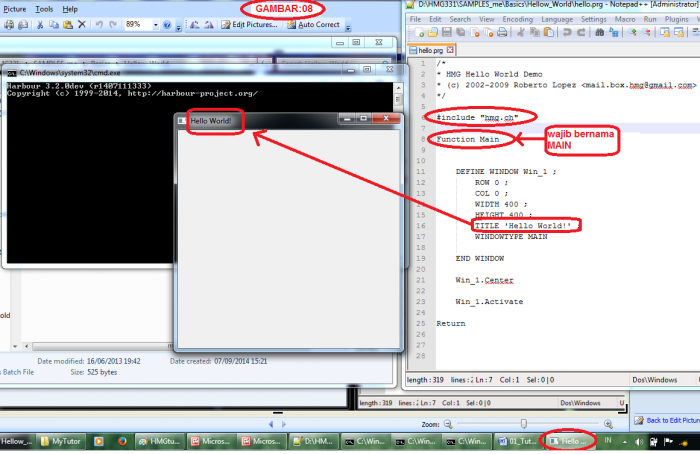Open the Run menu in Notepad++
Viewport: 700px width, 454px height.
650,19
